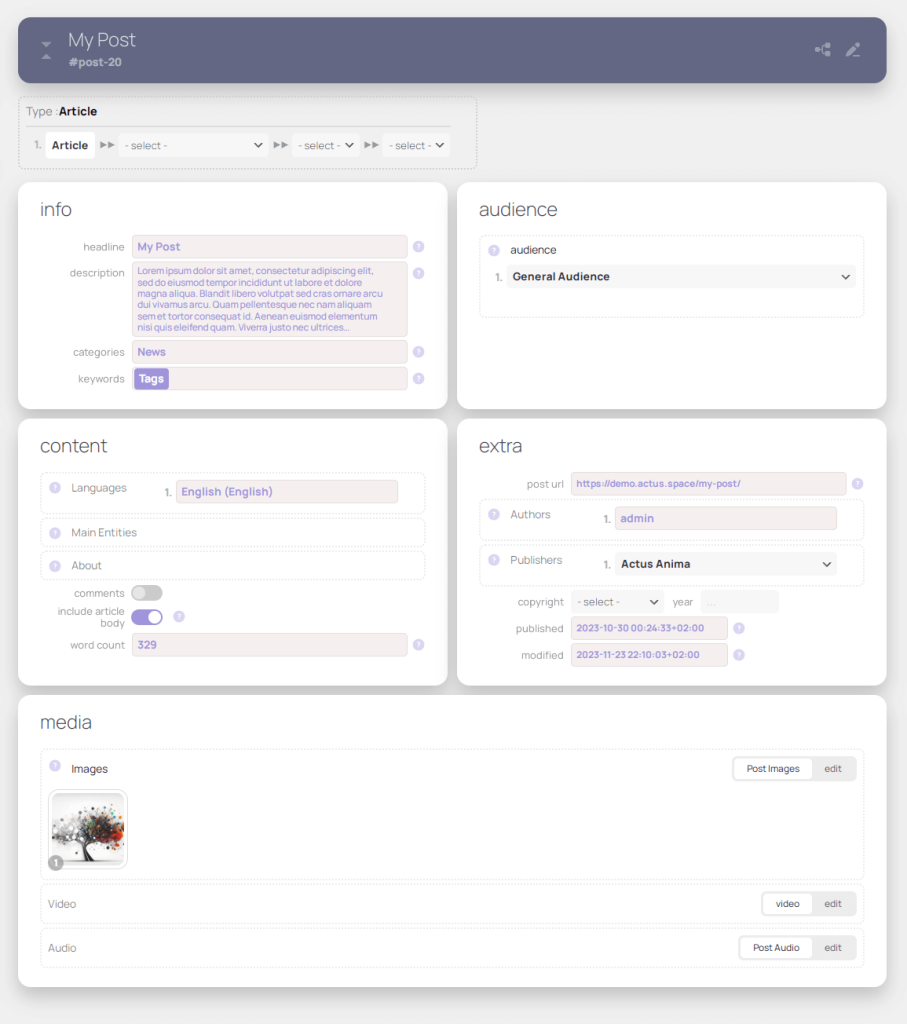907x1024 pixels.
Task: Click the video button
Action: tap(788, 904)
